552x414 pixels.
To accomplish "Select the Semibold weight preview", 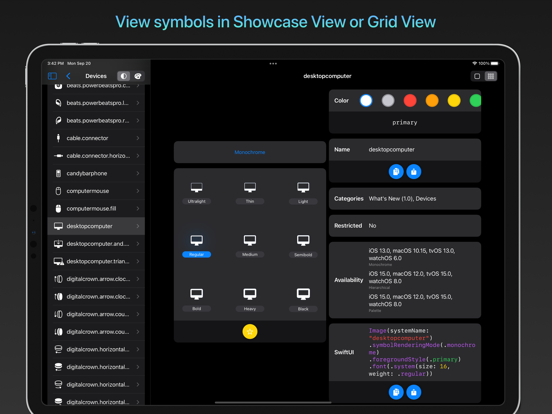I will pos(303,246).
